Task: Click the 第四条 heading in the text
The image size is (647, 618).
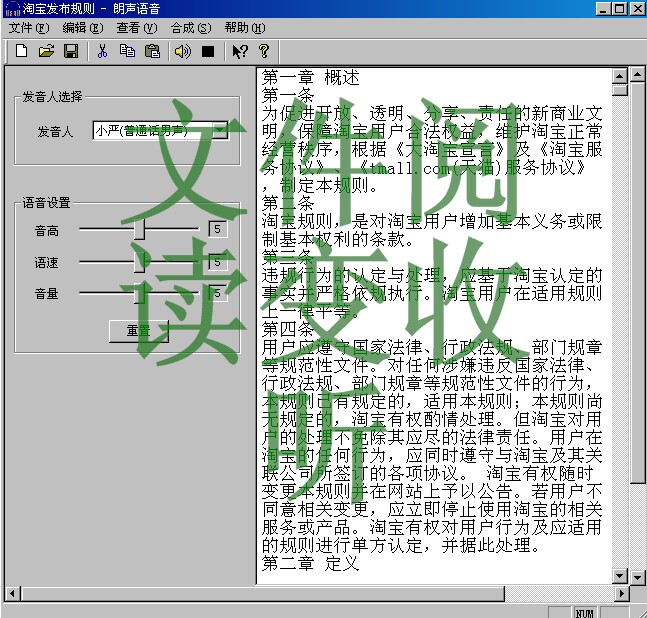Action: (288, 329)
